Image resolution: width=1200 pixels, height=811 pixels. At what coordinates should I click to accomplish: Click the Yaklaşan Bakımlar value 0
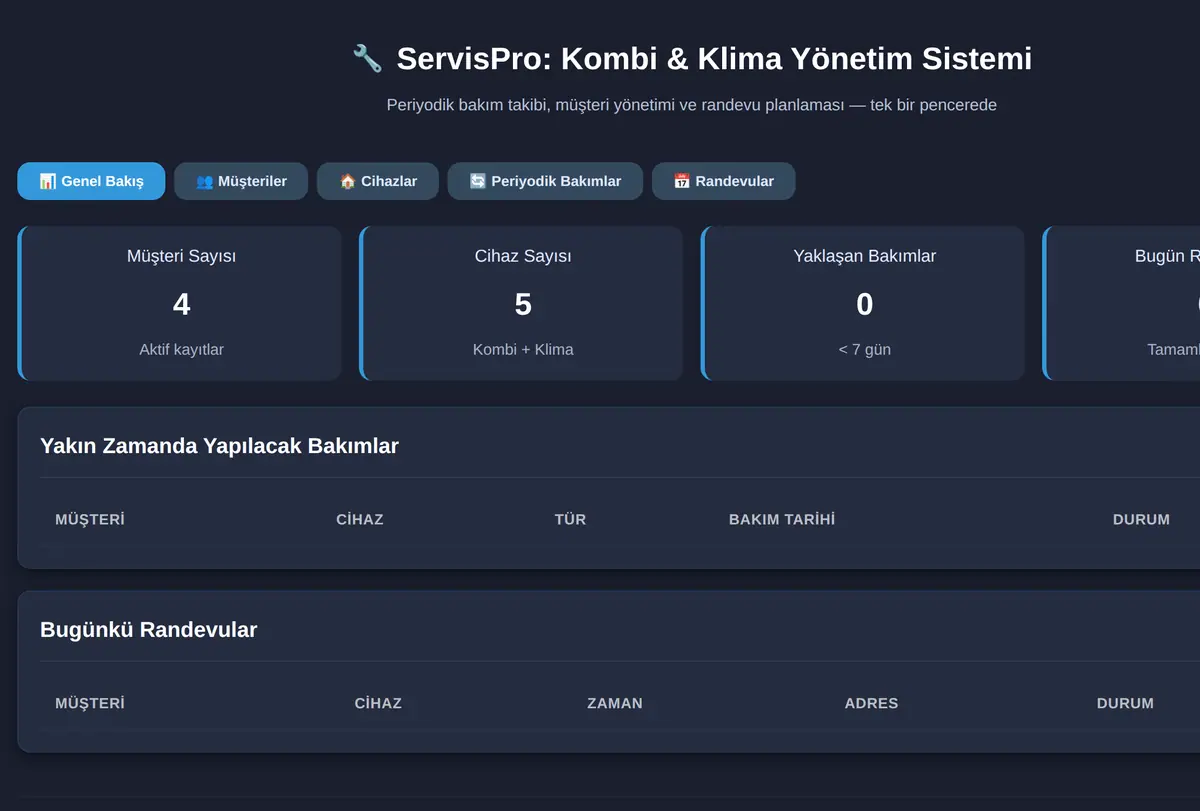865,304
